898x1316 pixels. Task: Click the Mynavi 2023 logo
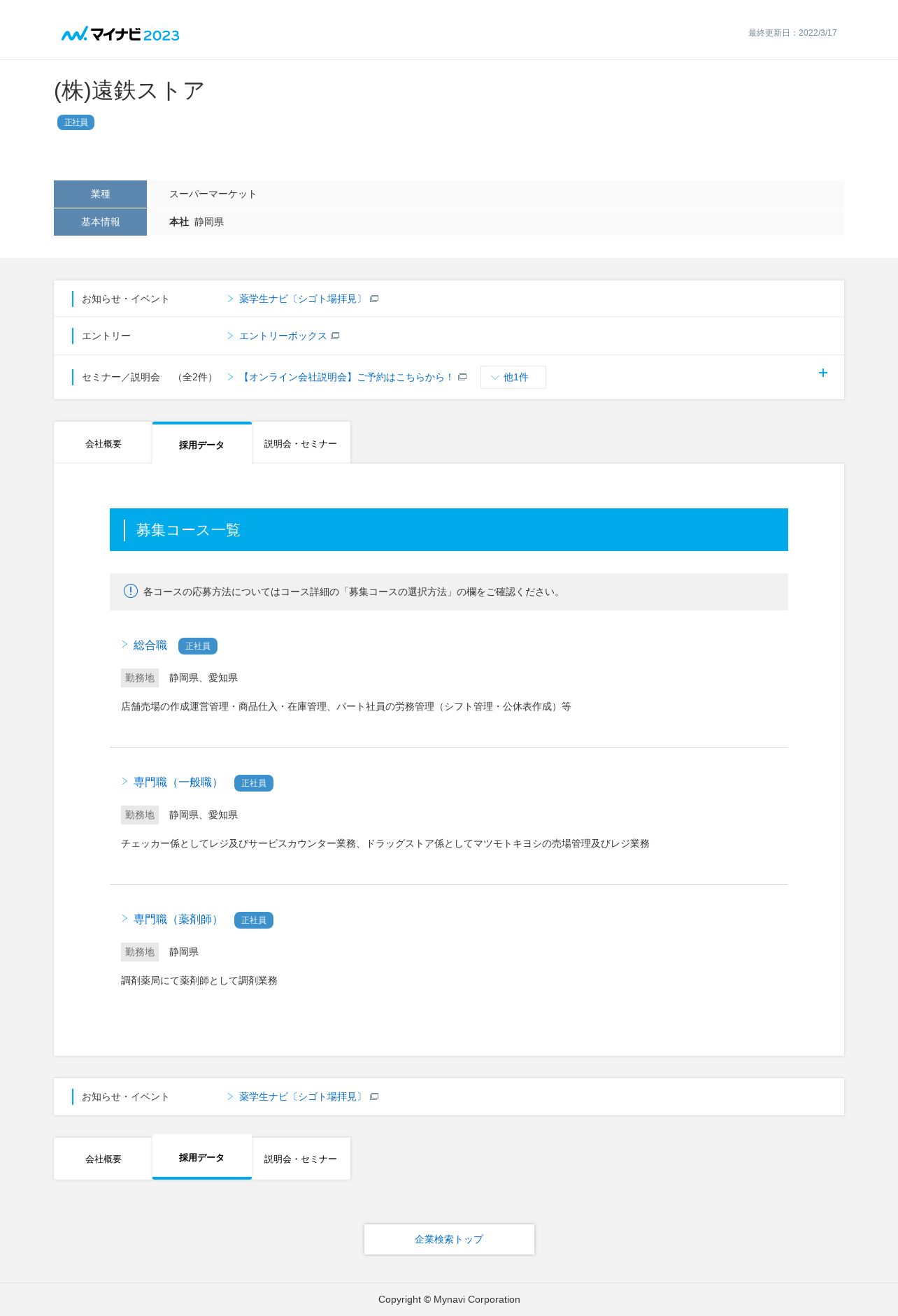120,34
